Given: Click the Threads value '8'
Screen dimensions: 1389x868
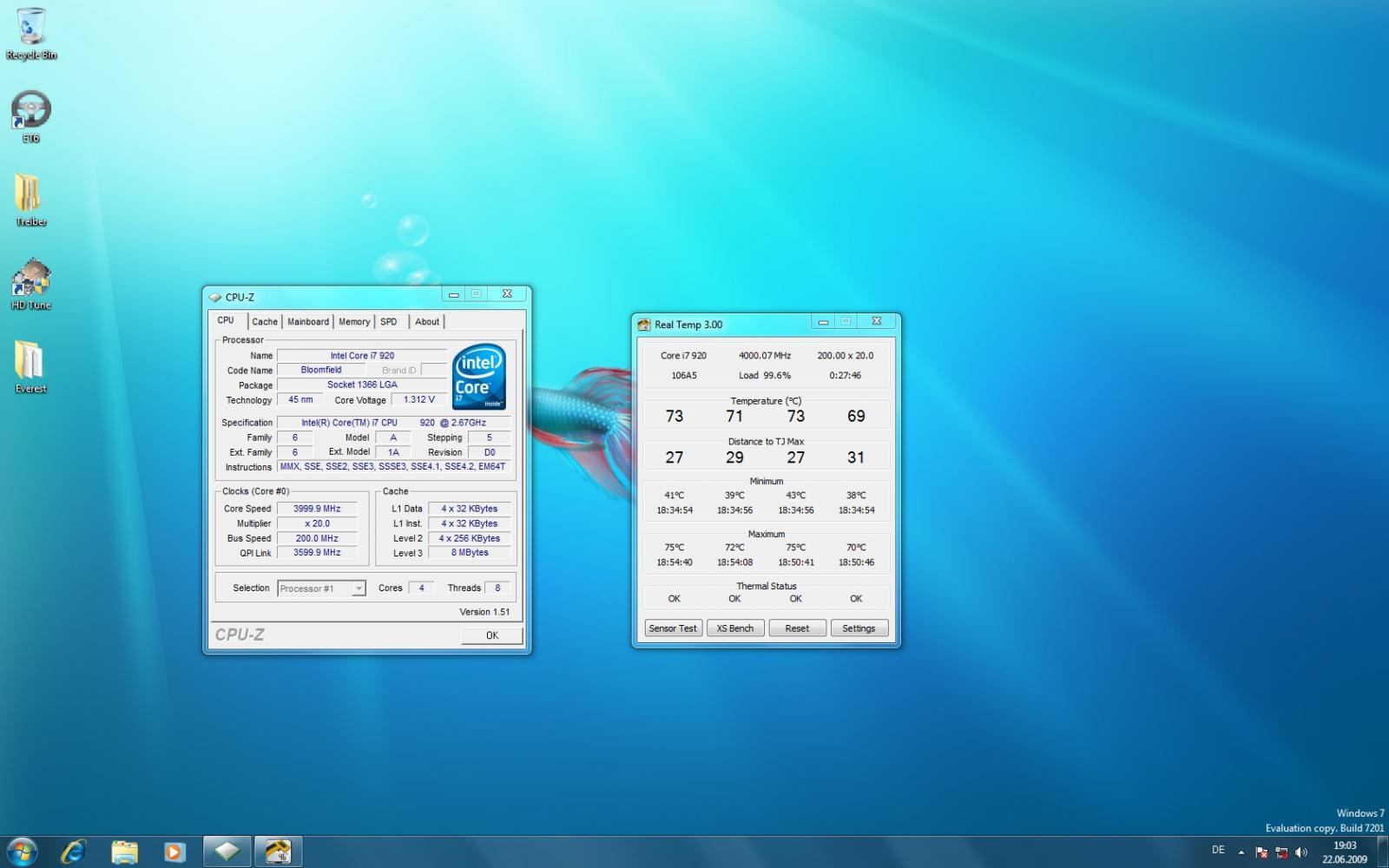Looking at the screenshot, I should pos(497,589).
